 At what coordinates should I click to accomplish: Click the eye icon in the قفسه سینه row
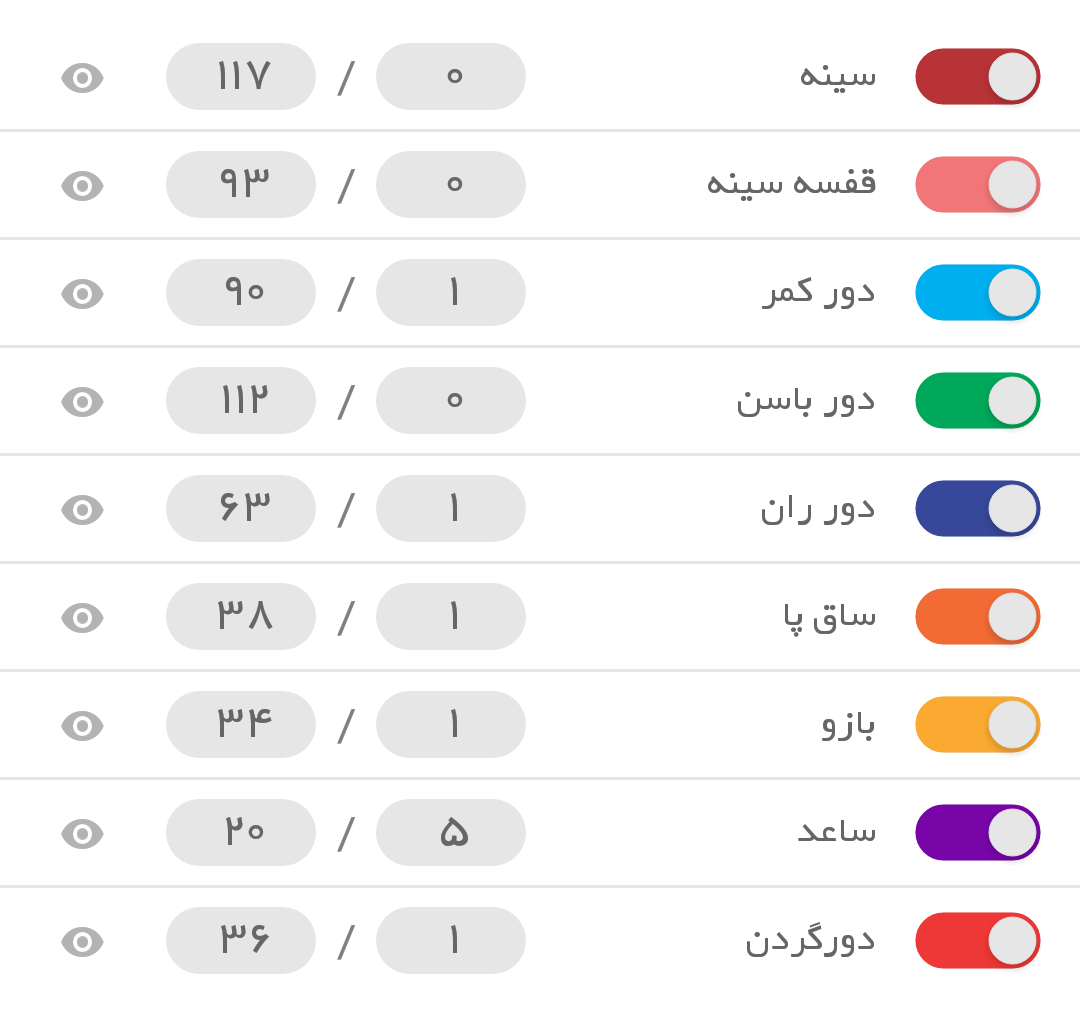(x=82, y=185)
